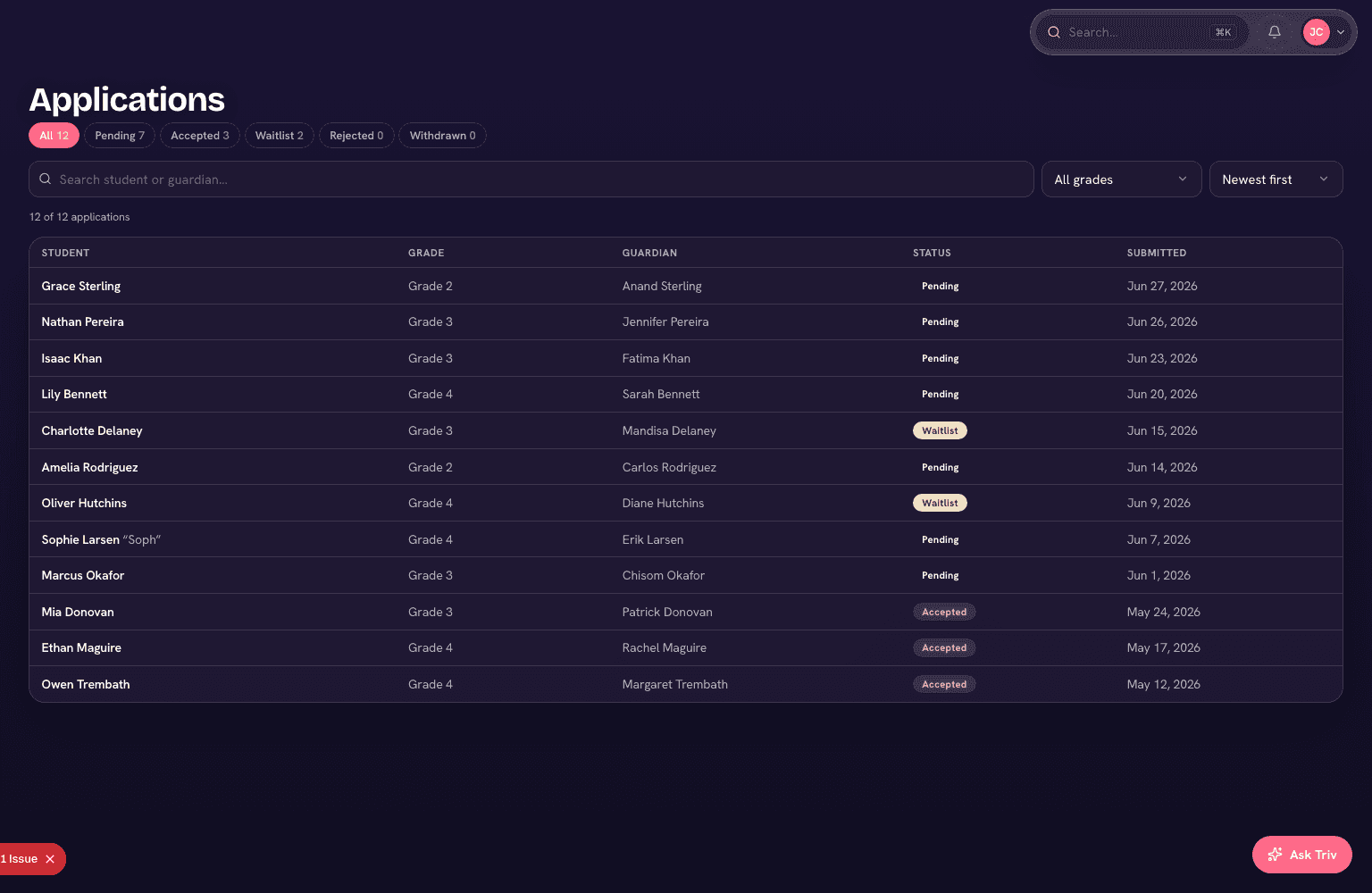Click Accepted badge in Mia Donovan row
This screenshot has height=893, width=1372.
(x=944, y=612)
